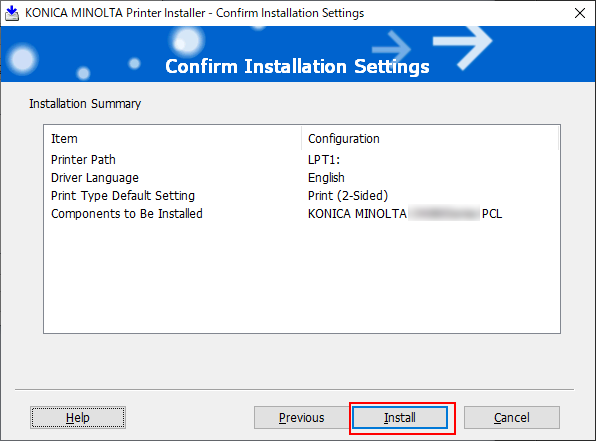This screenshot has width=596, height=441.
Task: Click the Installation Summary label
Action: [85, 104]
